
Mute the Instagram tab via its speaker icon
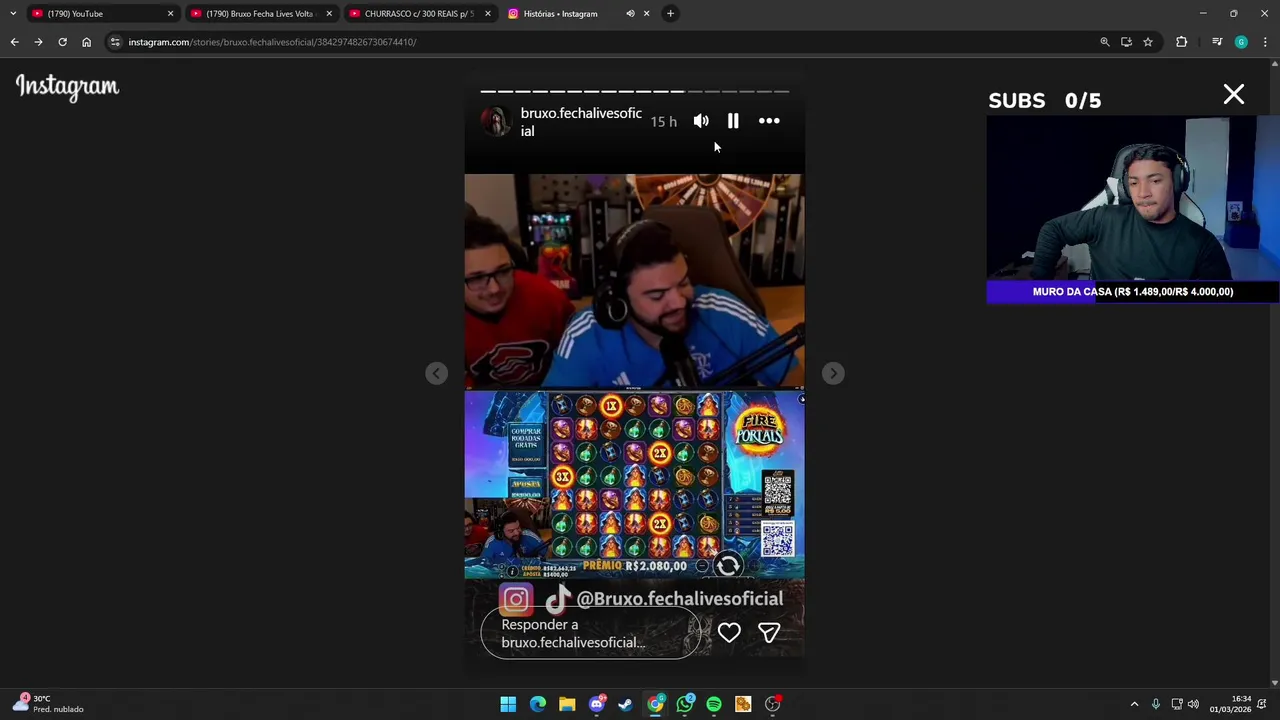click(x=630, y=13)
